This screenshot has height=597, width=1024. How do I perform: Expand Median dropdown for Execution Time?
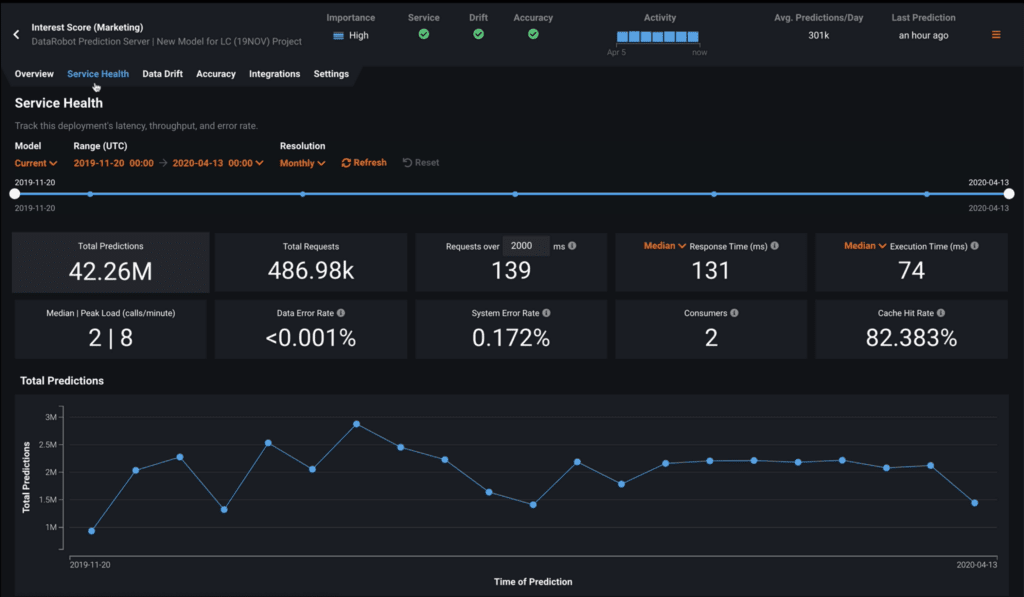click(865, 246)
